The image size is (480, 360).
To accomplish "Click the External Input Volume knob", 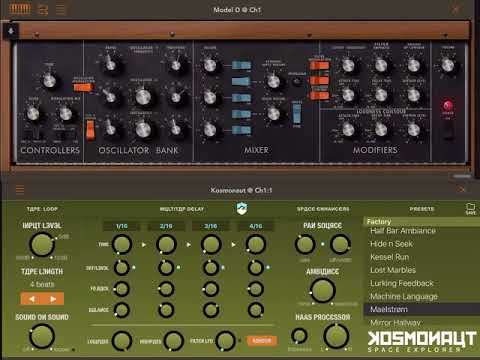I will pyautogui.click(x=273, y=81).
